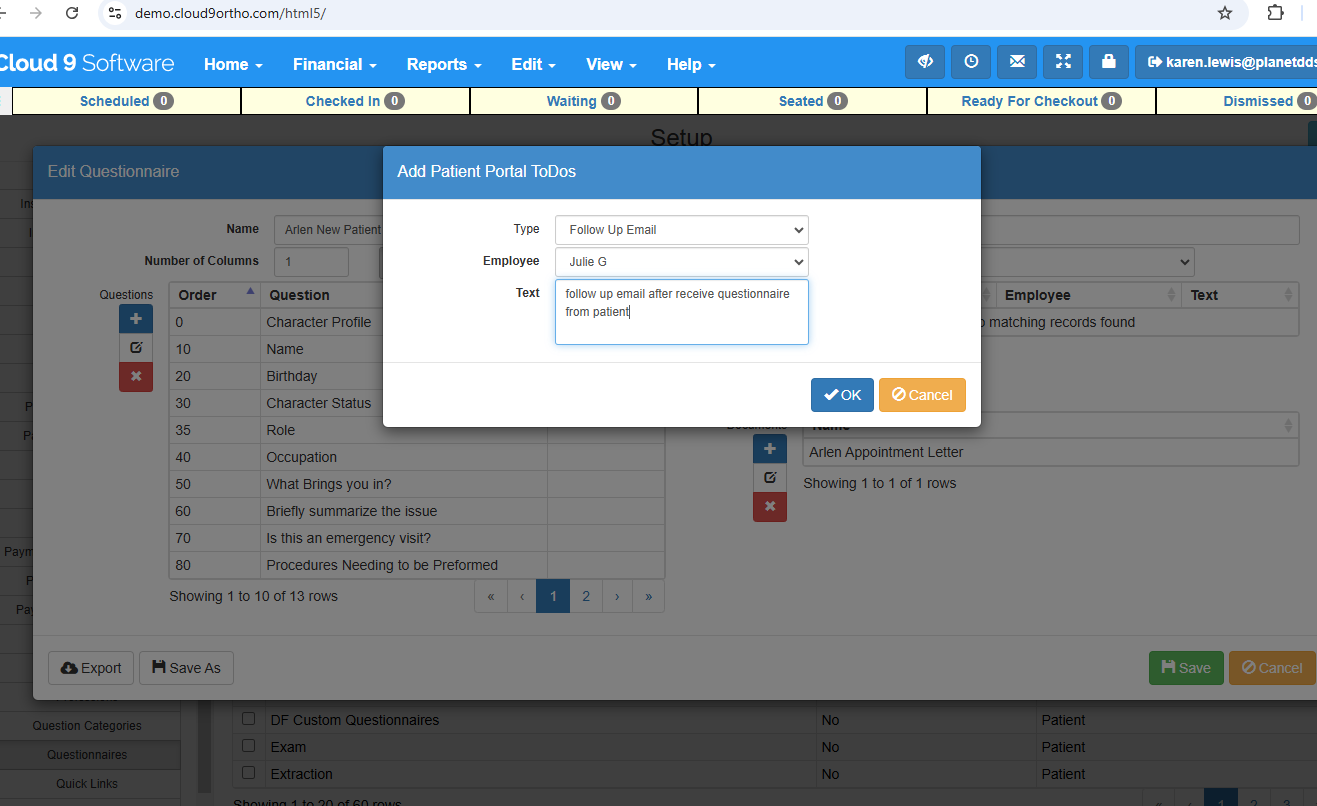Click the lock icon in header
Image resolution: width=1317 pixels, height=806 pixels.
click(1108, 62)
